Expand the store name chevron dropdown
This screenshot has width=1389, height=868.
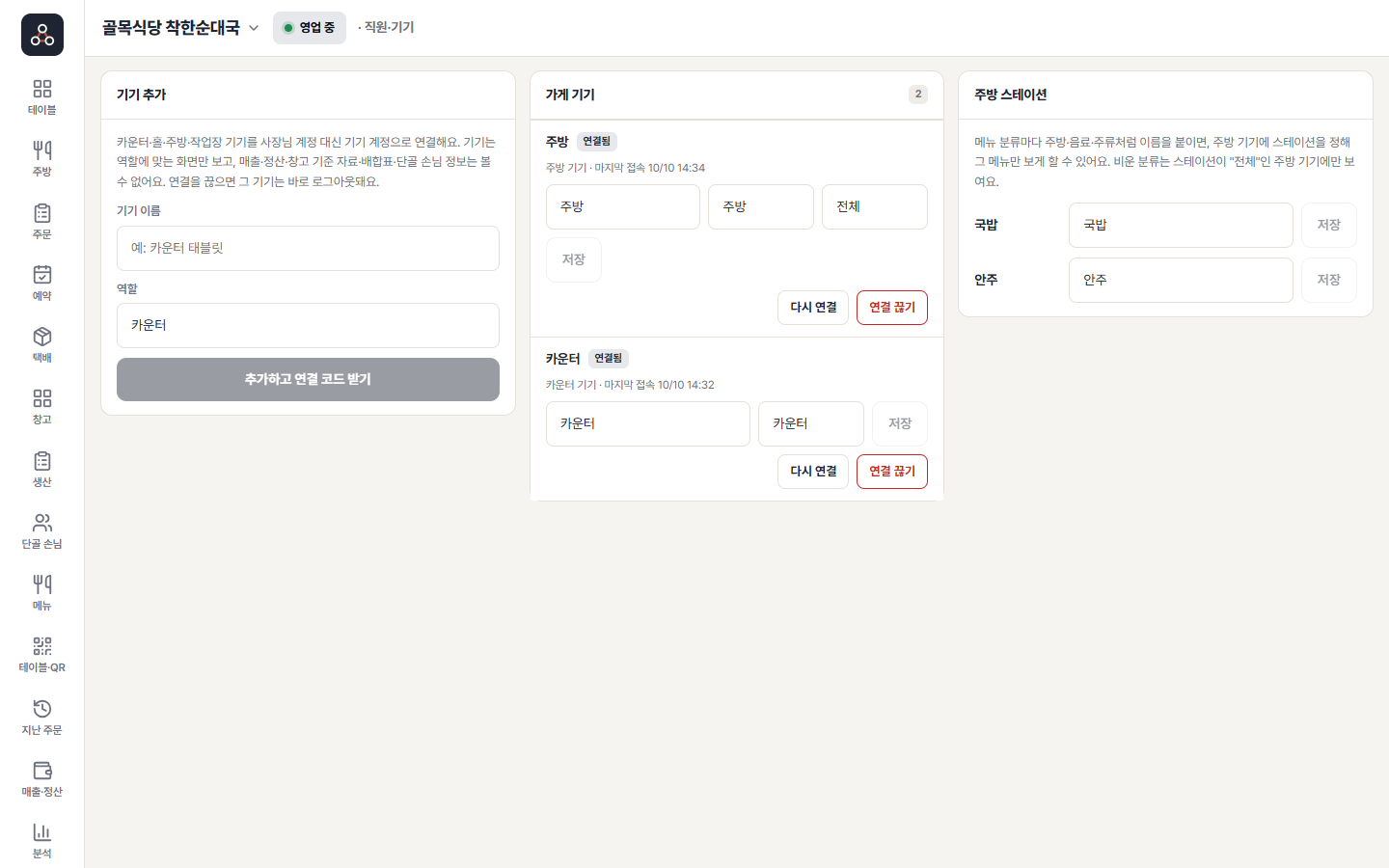click(x=254, y=28)
